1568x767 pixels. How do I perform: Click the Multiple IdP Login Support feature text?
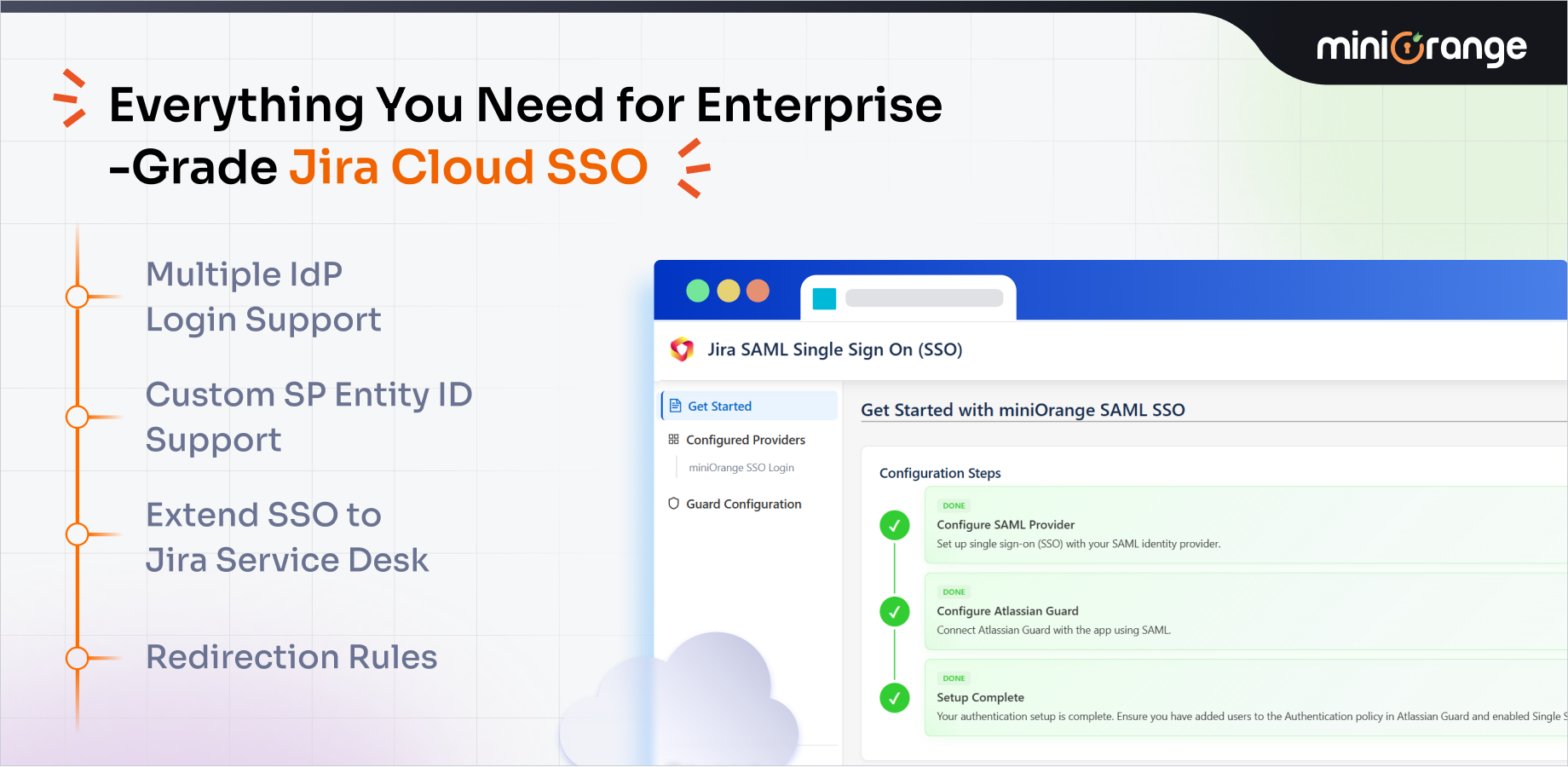tap(263, 297)
